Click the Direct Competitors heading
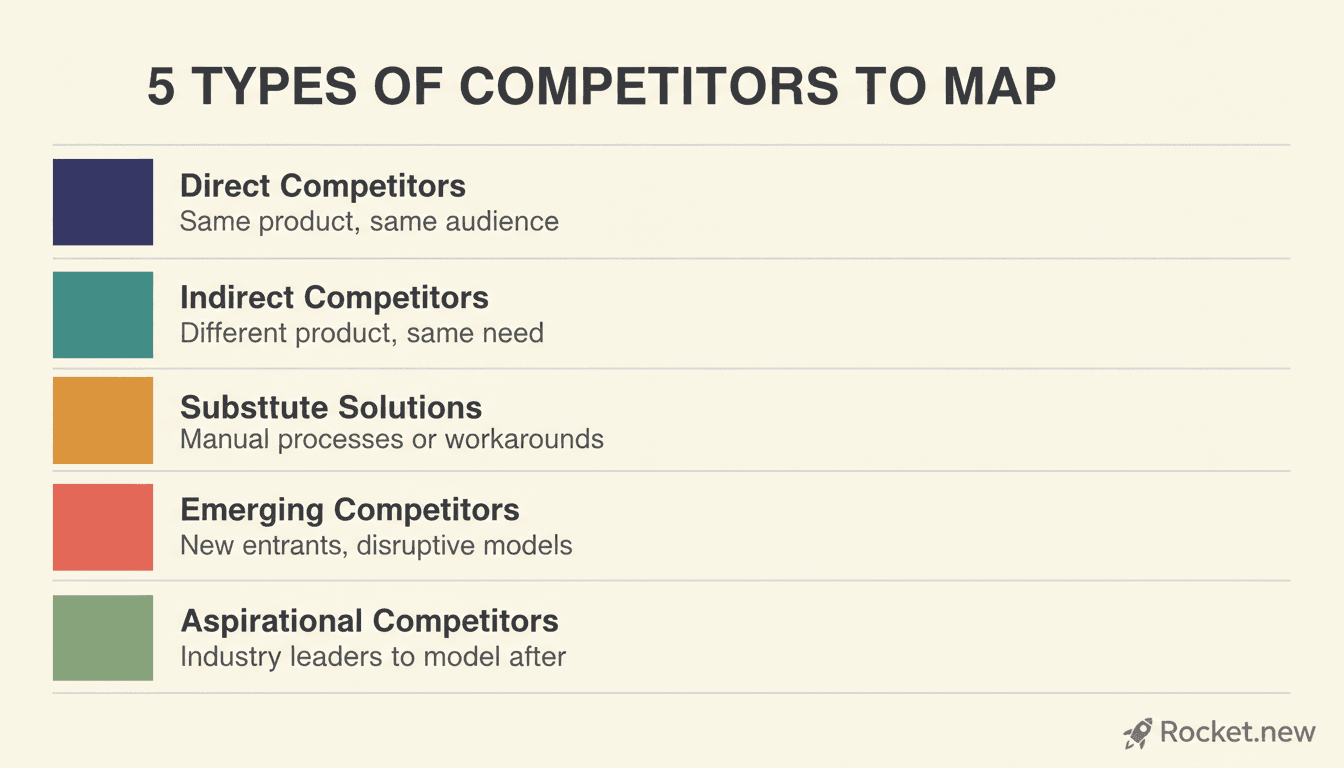The image size is (1344, 768). (323, 186)
